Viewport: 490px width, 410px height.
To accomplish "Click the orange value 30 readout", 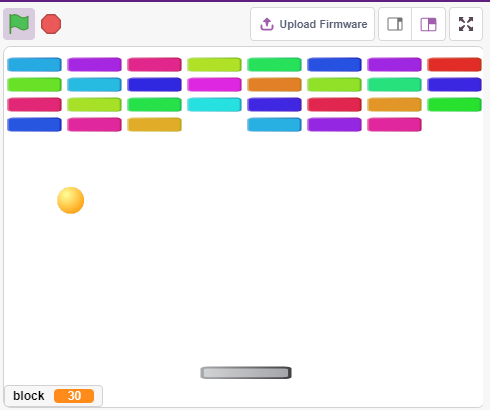I will (74, 396).
